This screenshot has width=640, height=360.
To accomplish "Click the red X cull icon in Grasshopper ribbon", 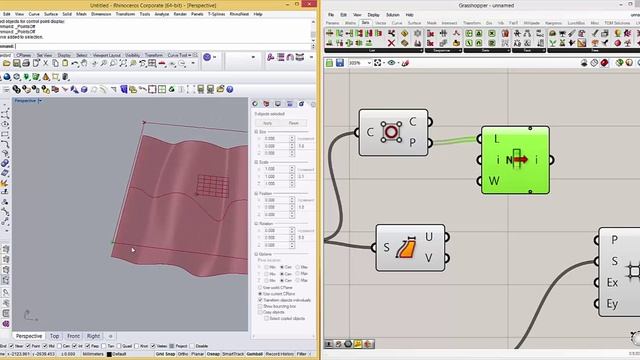I will [x=391, y=42].
